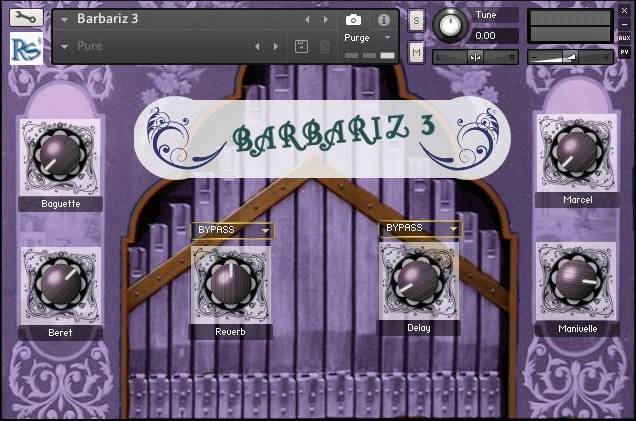Select previous snapshot arrow beside Pure
This screenshot has width=636, height=421.
point(257,46)
